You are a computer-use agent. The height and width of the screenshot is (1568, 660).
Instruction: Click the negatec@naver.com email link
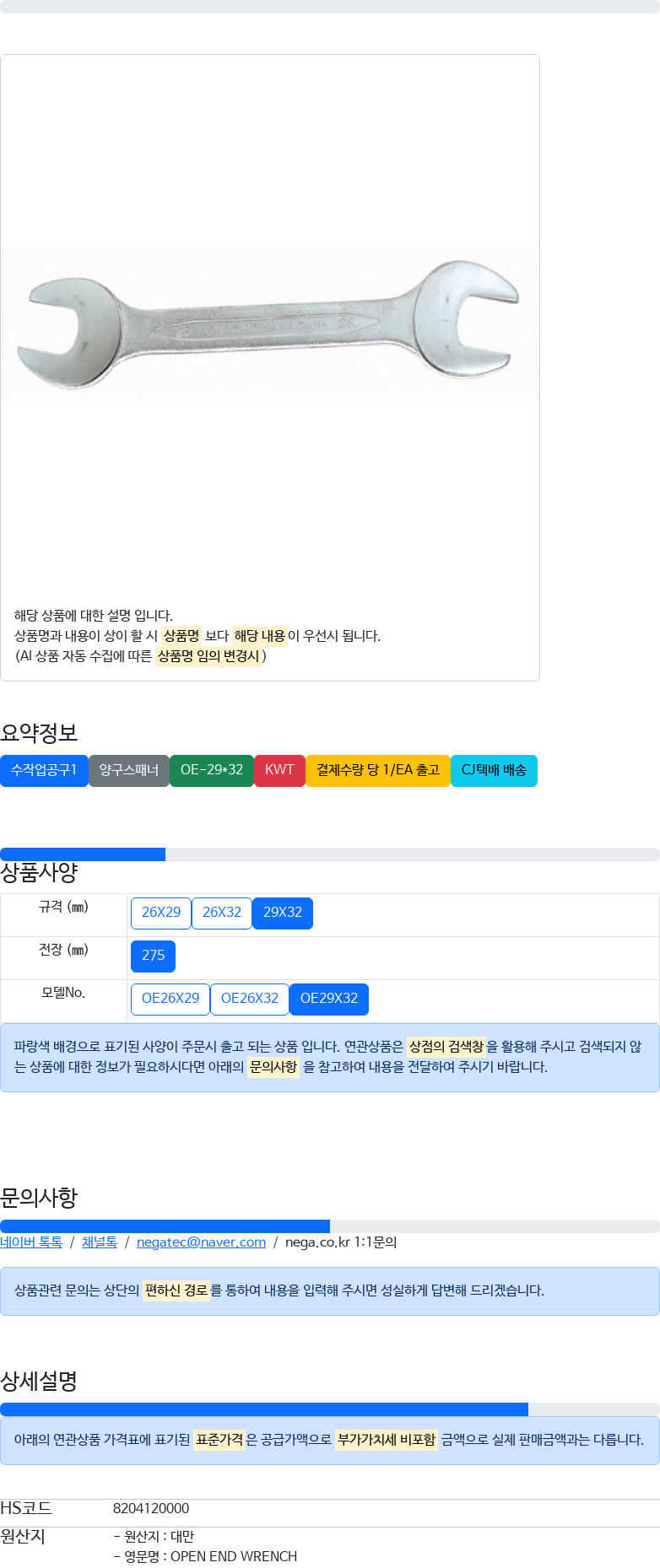click(x=201, y=1242)
